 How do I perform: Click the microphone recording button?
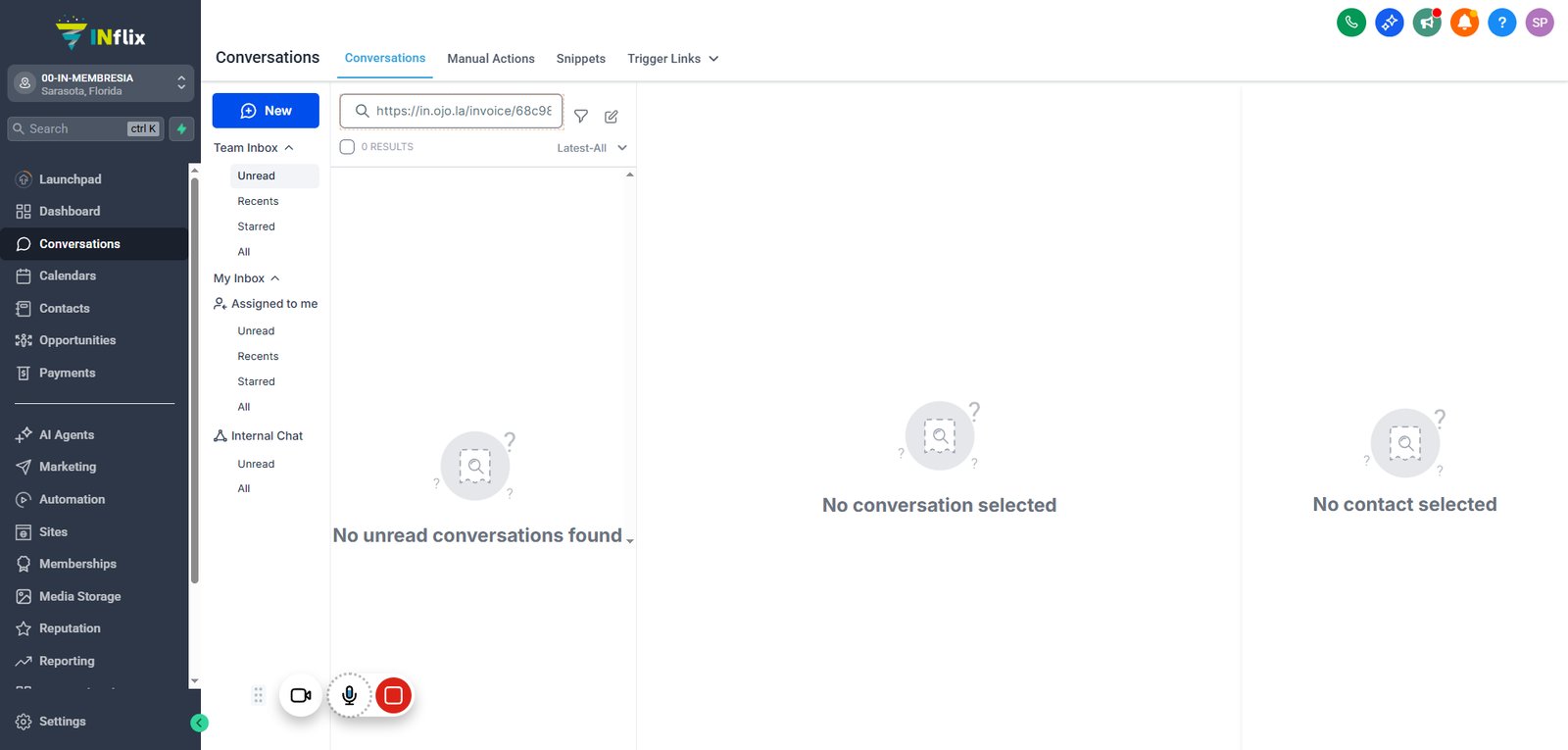[x=349, y=695]
